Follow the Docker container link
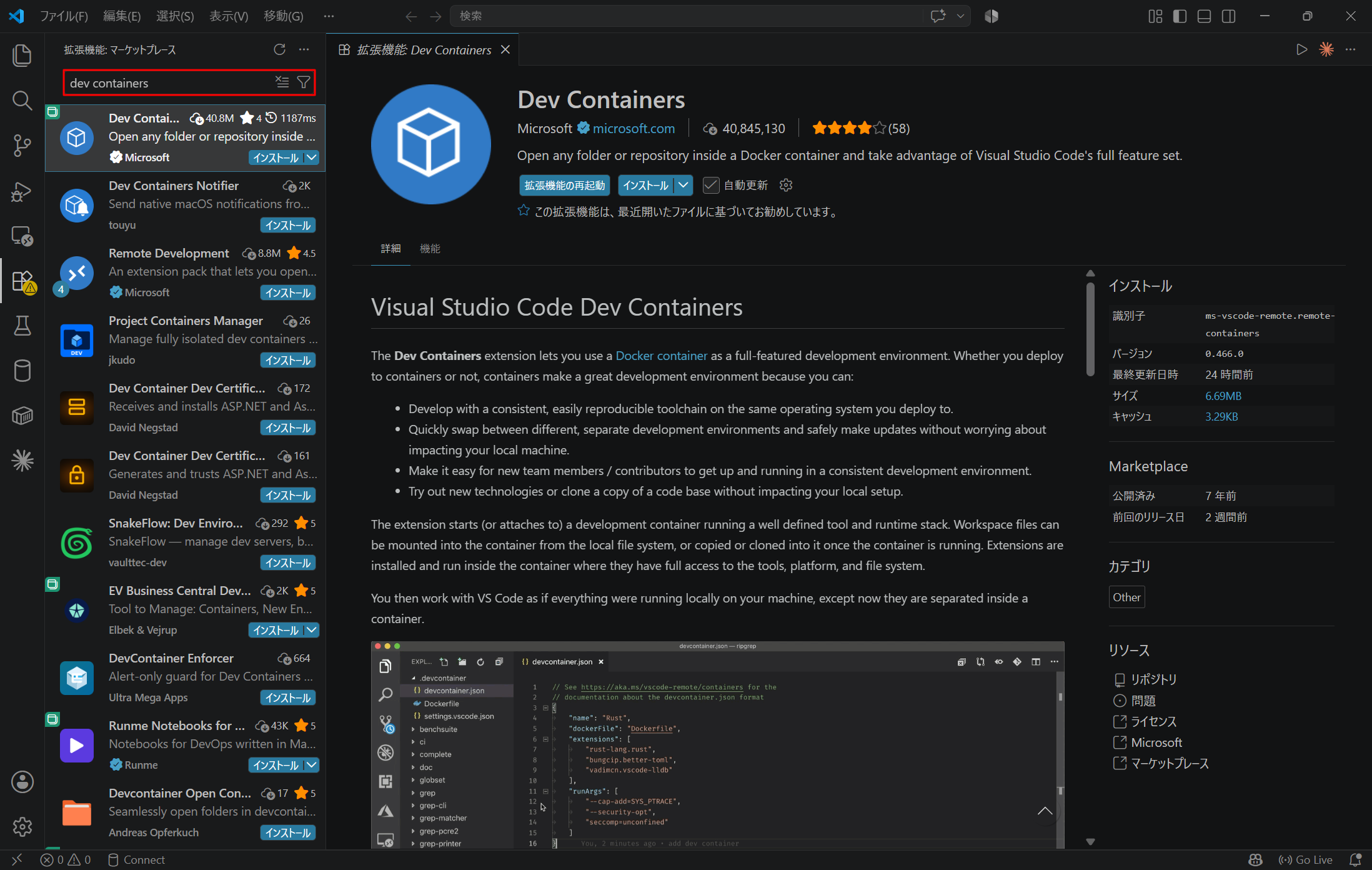The image size is (1372, 870). coord(661,356)
